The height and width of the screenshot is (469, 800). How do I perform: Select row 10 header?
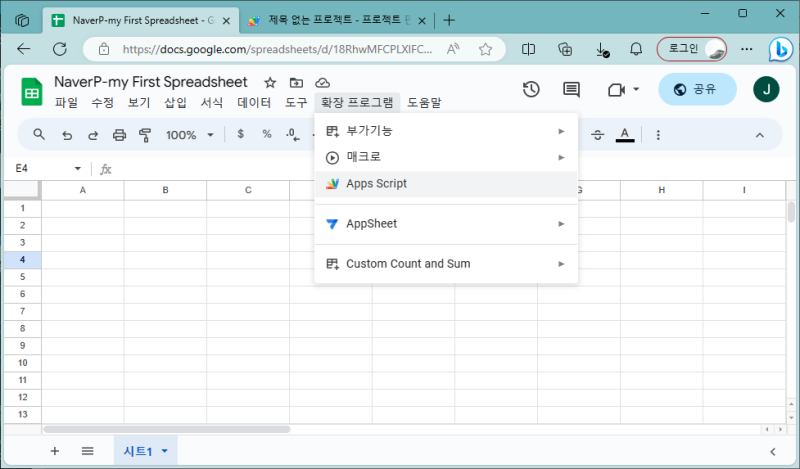pos(22,363)
